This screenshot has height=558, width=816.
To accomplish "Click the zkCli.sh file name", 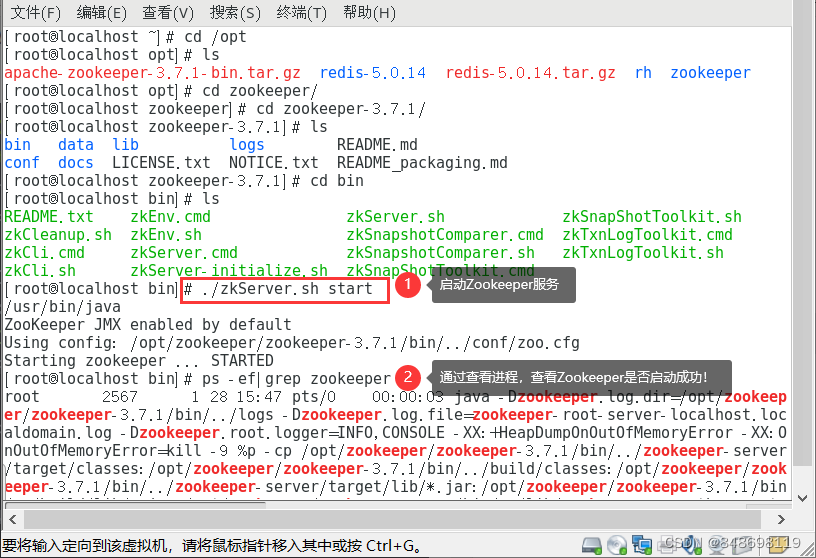I will [40, 271].
